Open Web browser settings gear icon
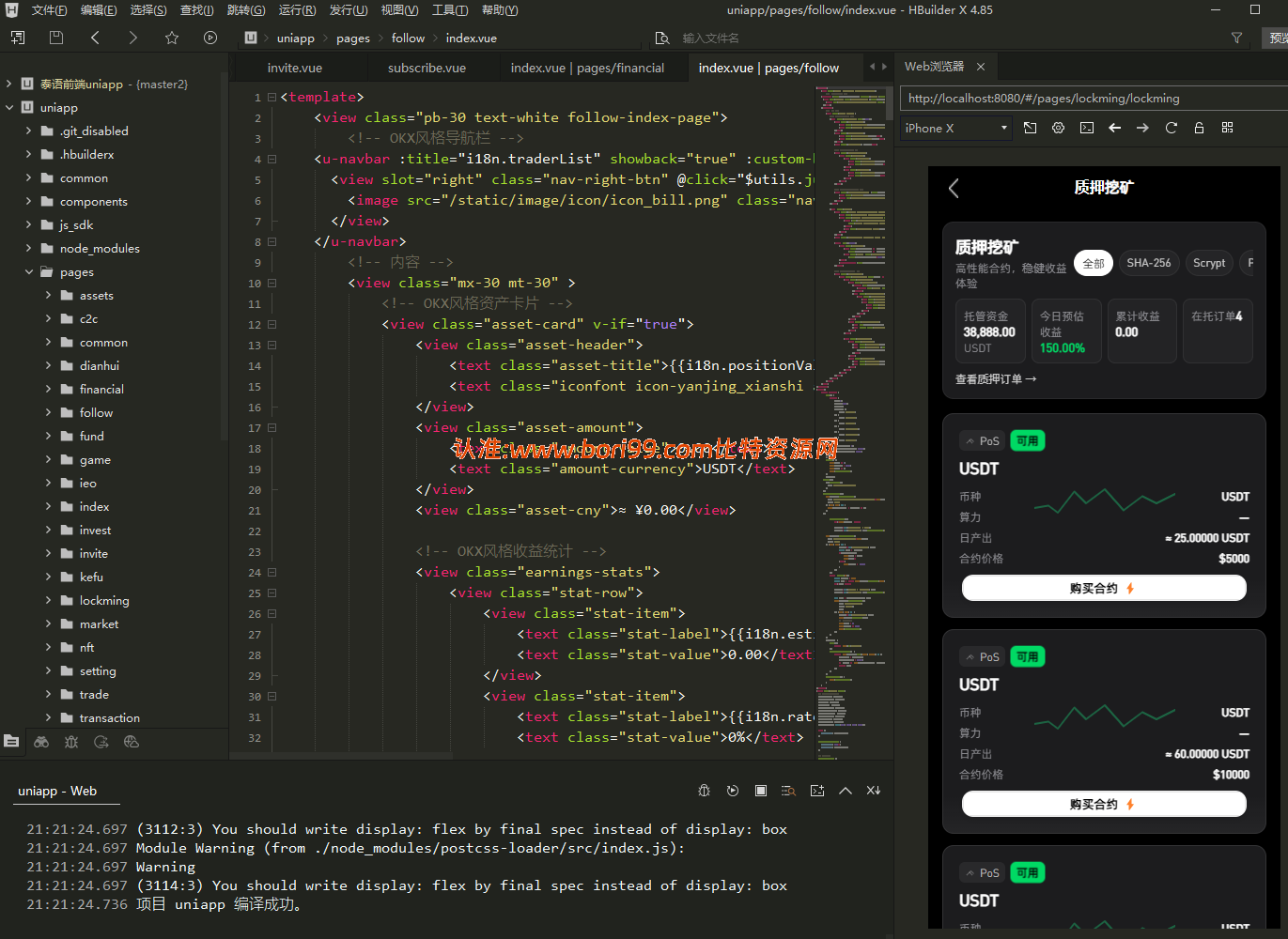Viewport: 1288px width, 939px height. [1059, 128]
